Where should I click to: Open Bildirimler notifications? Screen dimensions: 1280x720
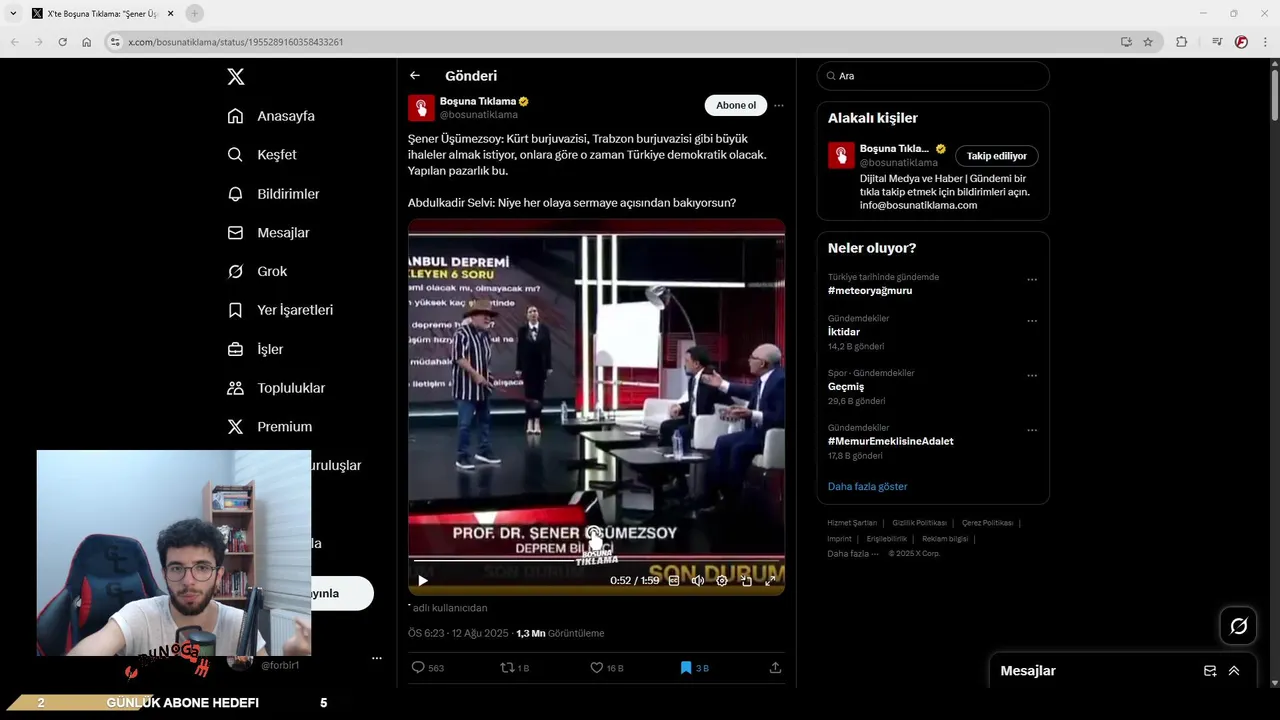coord(273,194)
